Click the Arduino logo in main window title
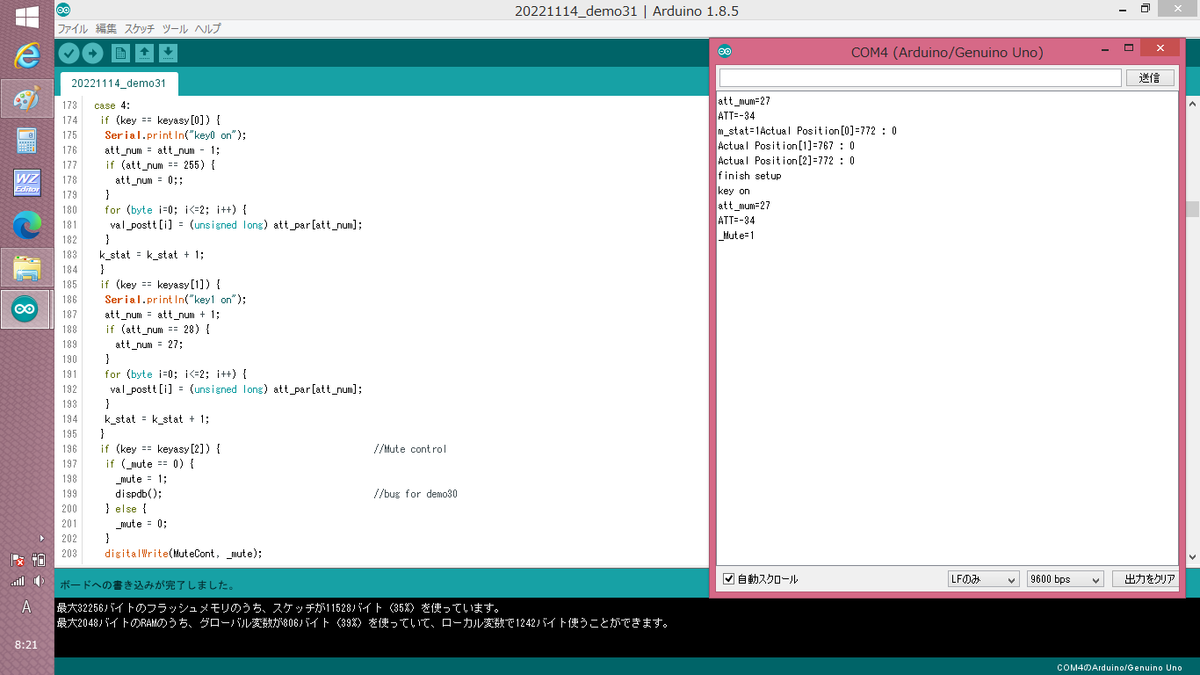This screenshot has height=675, width=1200. point(64,10)
